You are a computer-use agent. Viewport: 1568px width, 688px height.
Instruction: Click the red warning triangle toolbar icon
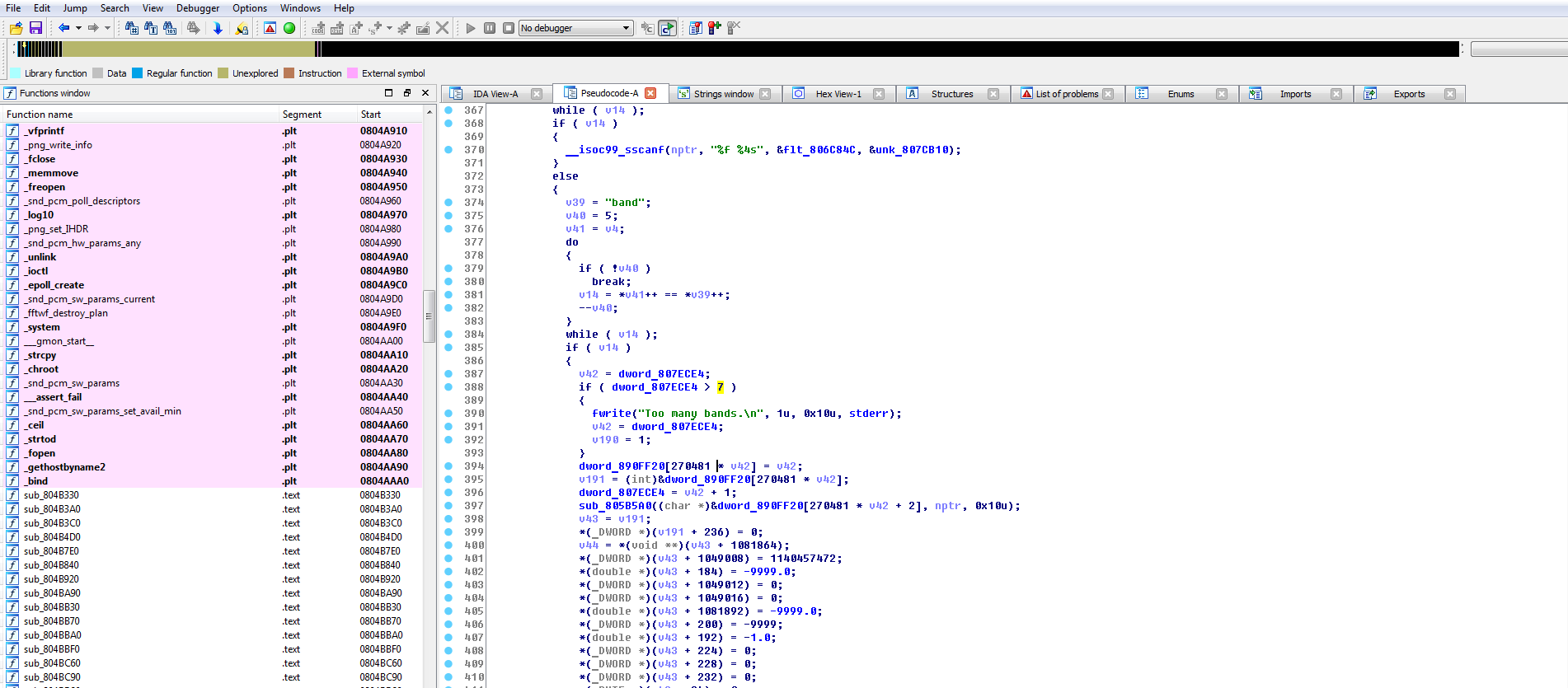coord(270,28)
